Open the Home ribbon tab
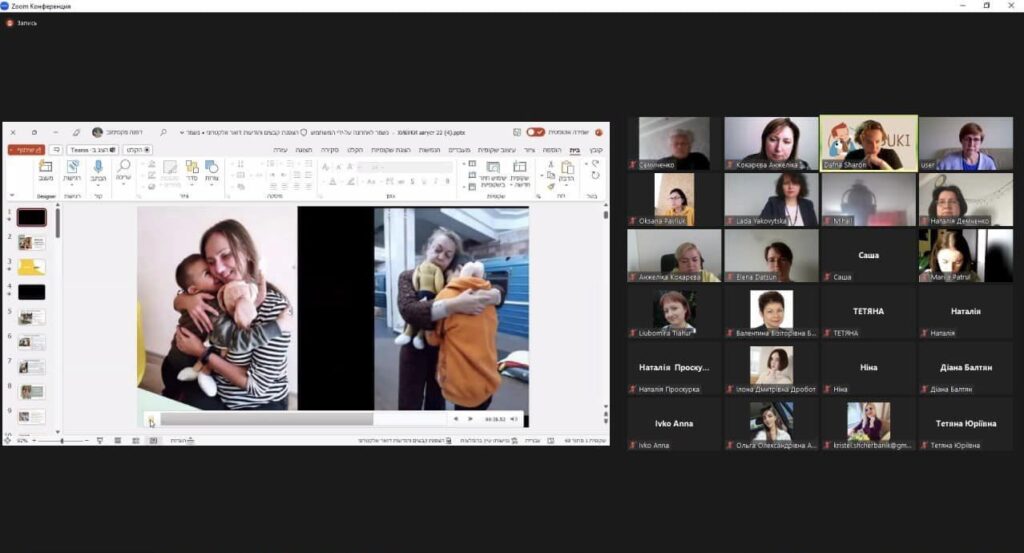 (574, 150)
